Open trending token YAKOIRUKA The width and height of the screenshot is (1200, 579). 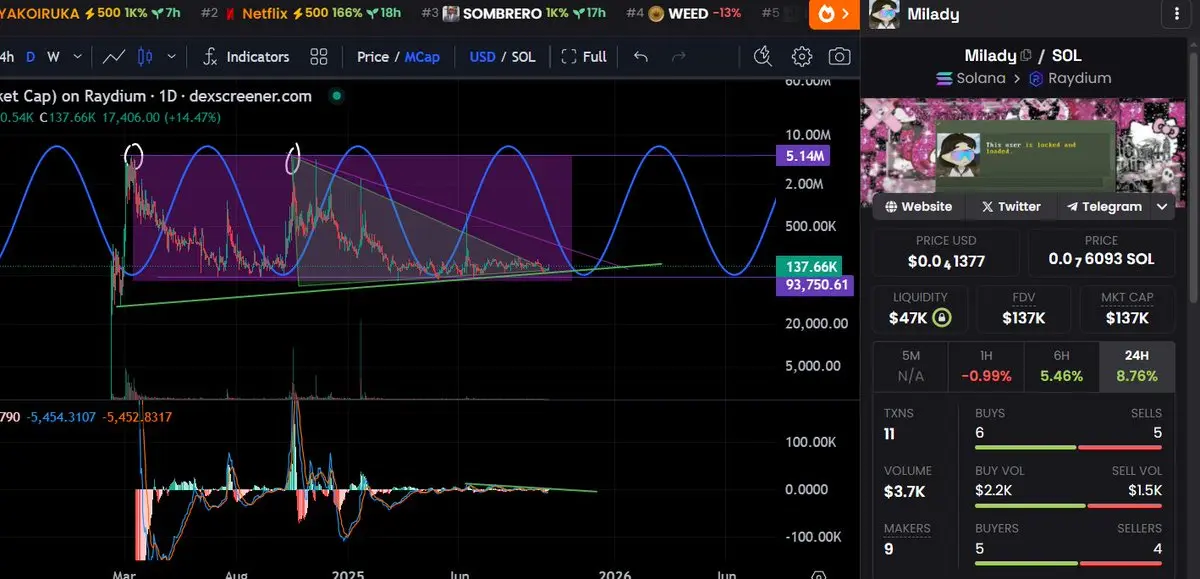(90, 14)
